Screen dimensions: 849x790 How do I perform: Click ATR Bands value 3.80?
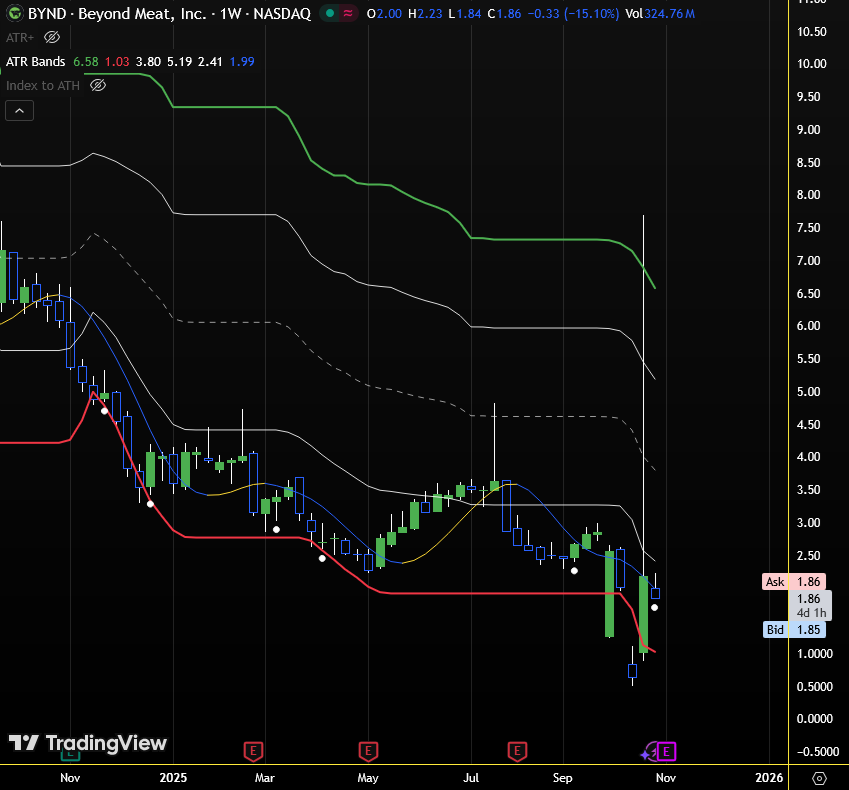[148, 62]
